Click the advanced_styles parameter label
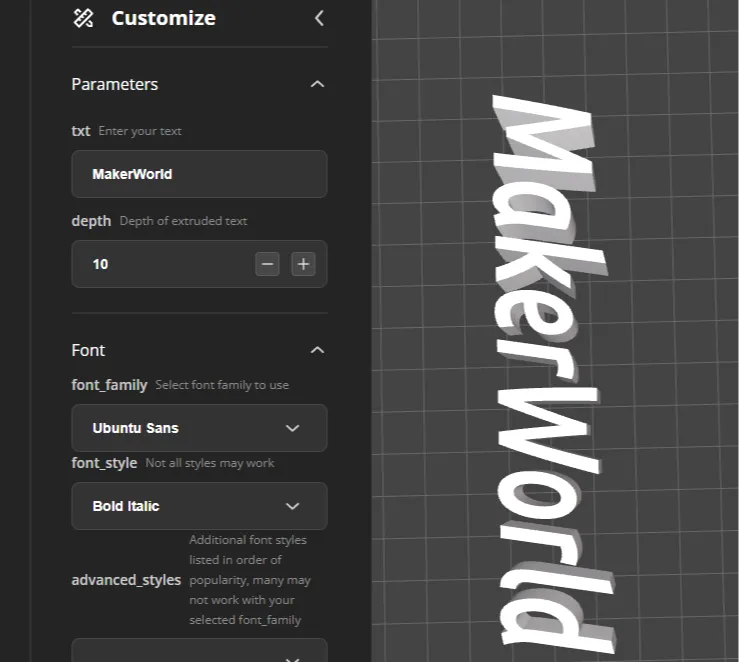The width and height of the screenshot is (739, 662). (x=126, y=580)
